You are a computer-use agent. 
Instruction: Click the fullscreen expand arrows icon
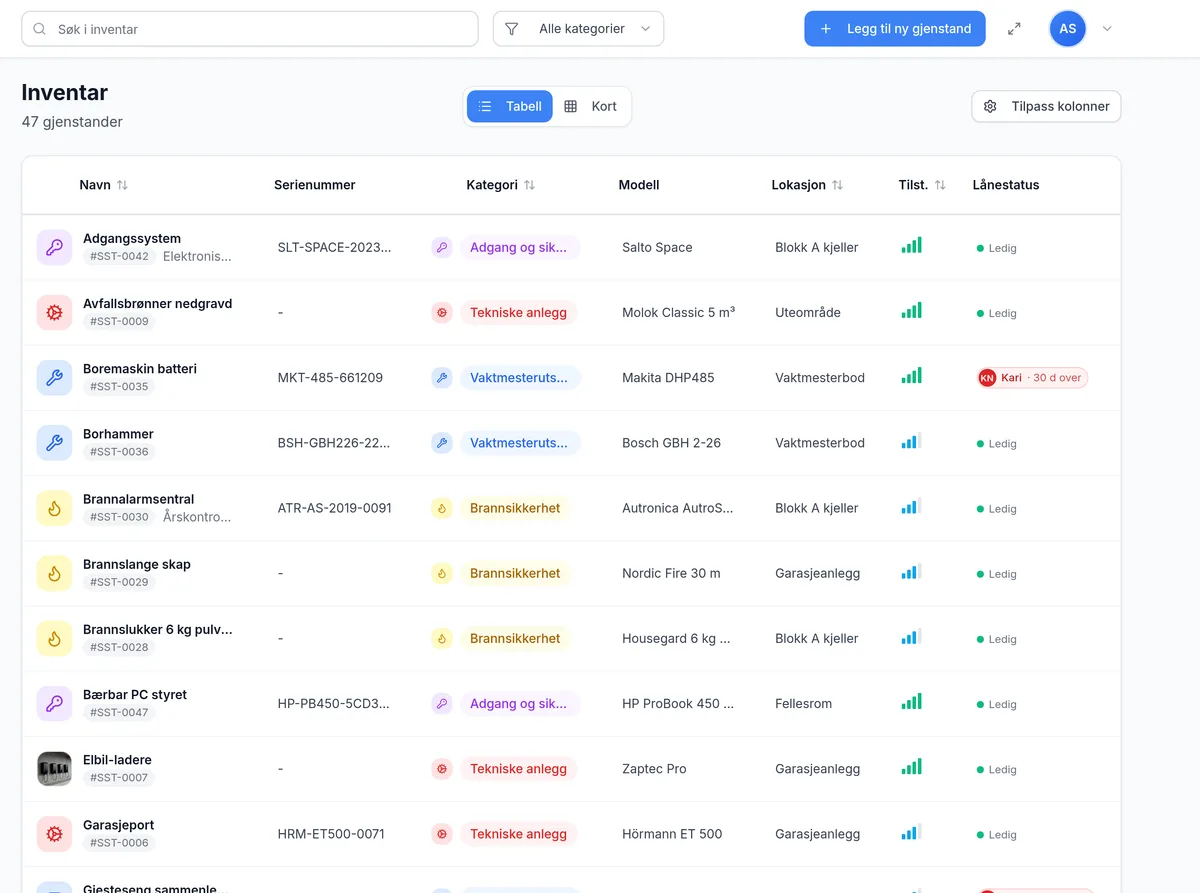1014,29
